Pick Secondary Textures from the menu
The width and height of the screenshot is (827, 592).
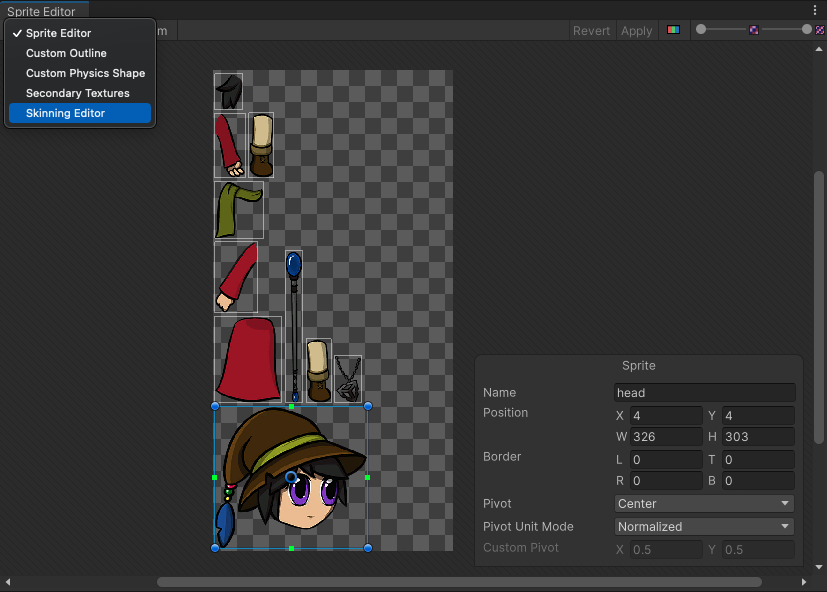(x=78, y=93)
